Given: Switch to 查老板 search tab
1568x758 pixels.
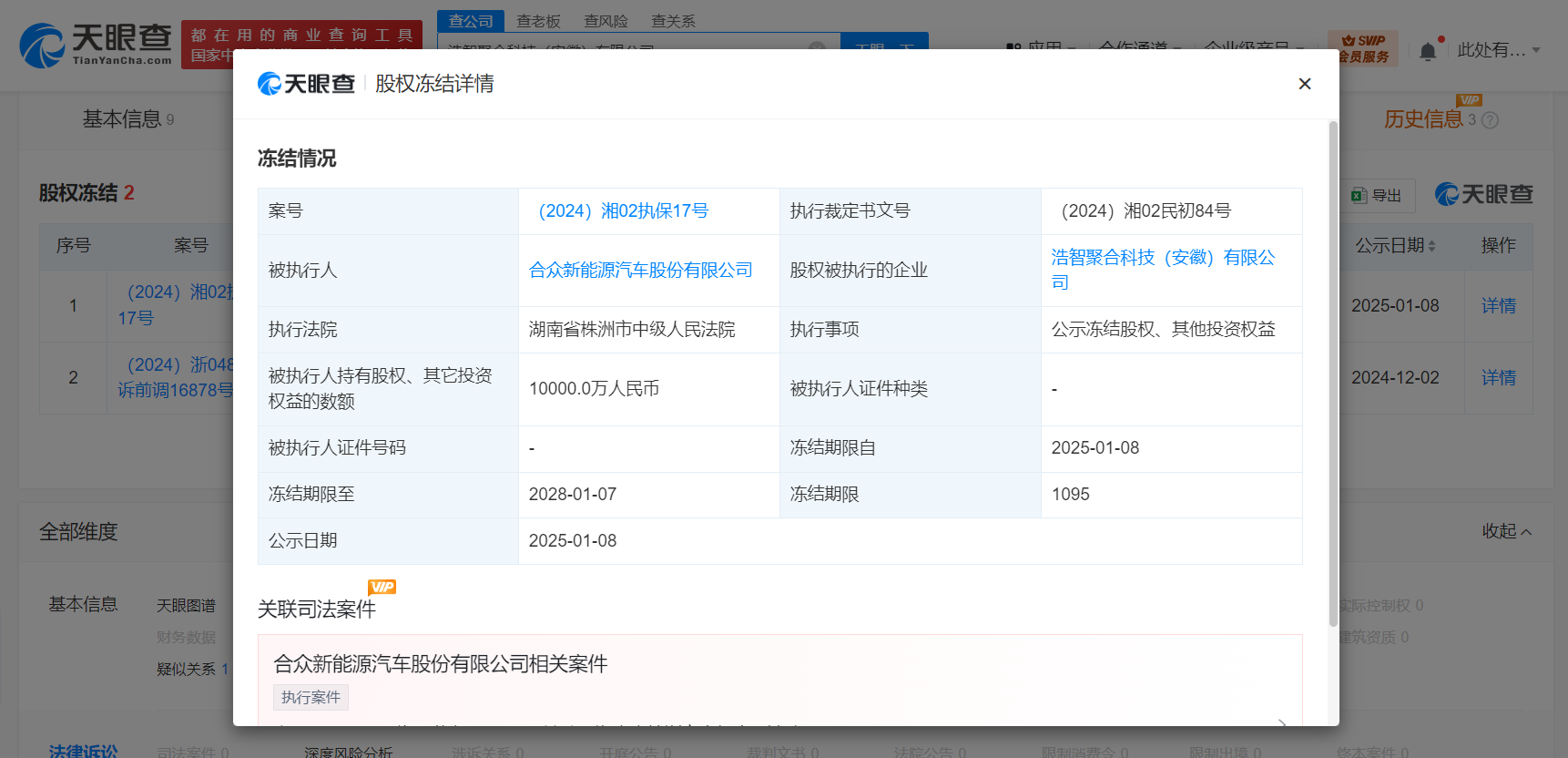Looking at the screenshot, I should (x=538, y=21).
